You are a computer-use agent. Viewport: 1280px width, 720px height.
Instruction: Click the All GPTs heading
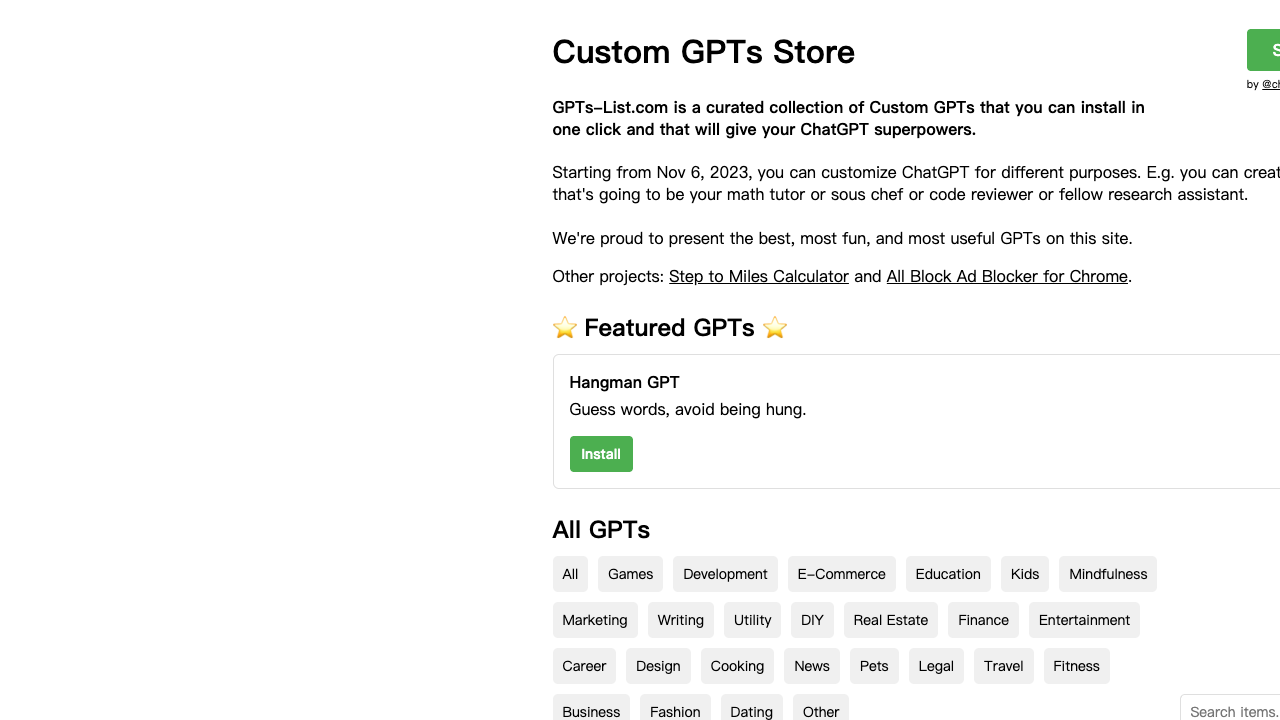pyautogui.click(x=601, y=530)
